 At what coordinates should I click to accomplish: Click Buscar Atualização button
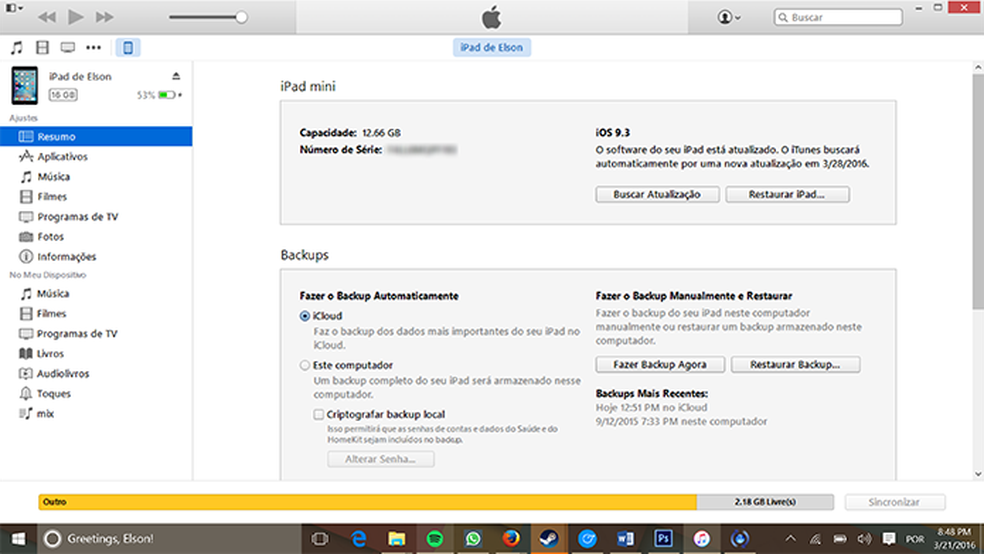(x=657, y=194)
